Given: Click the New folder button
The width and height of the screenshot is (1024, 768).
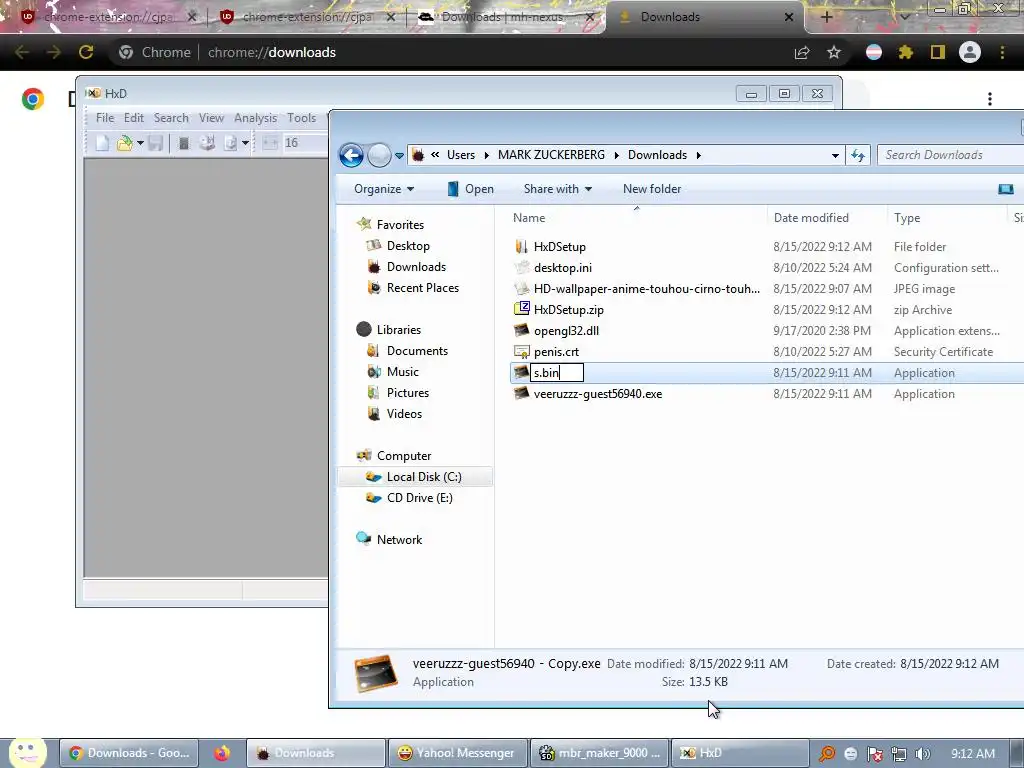Looking at the screenshot, I should click(x=652, y=189).
